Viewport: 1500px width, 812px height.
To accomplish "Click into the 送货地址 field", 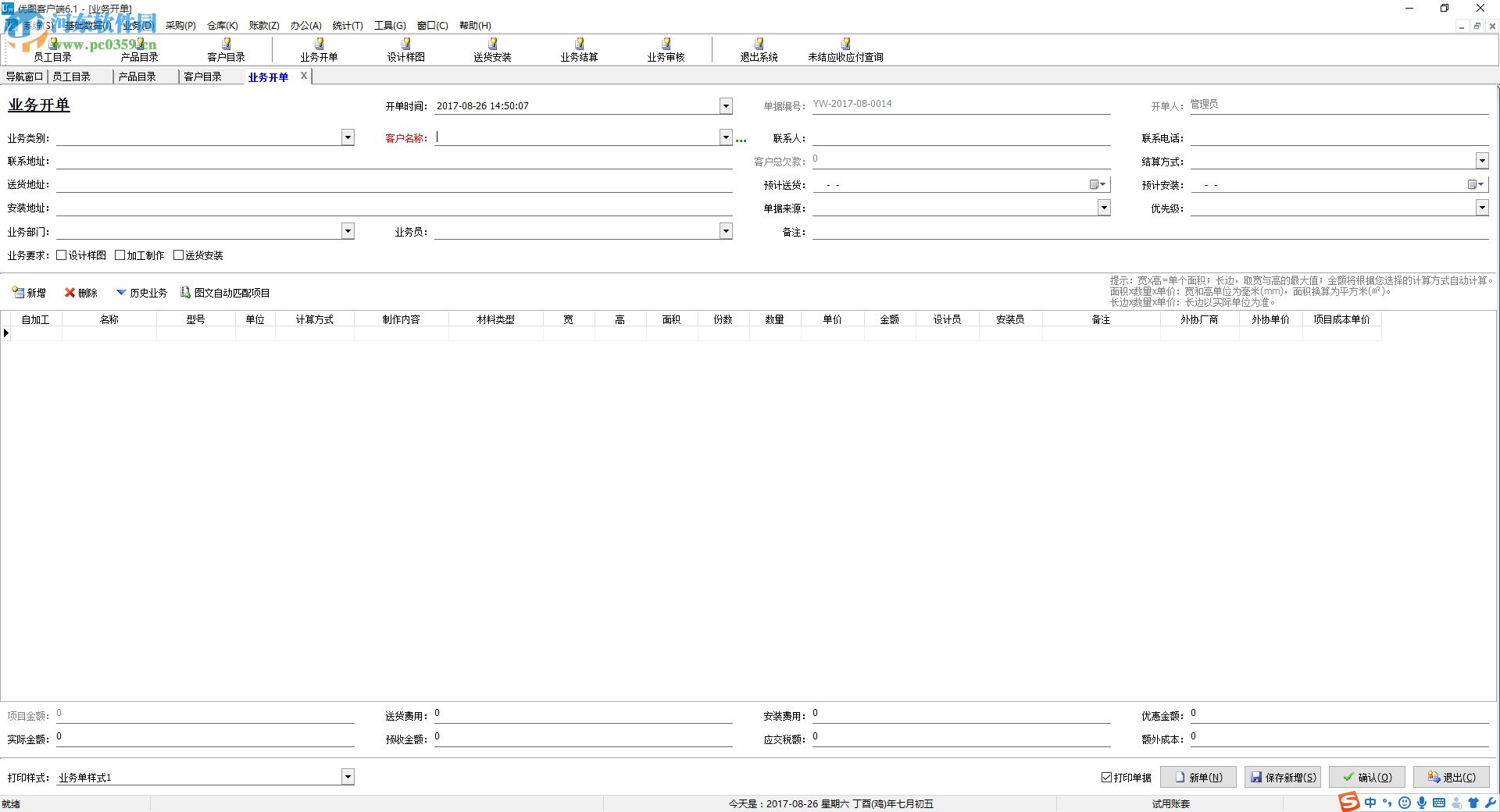I will (x=395, y=184).
